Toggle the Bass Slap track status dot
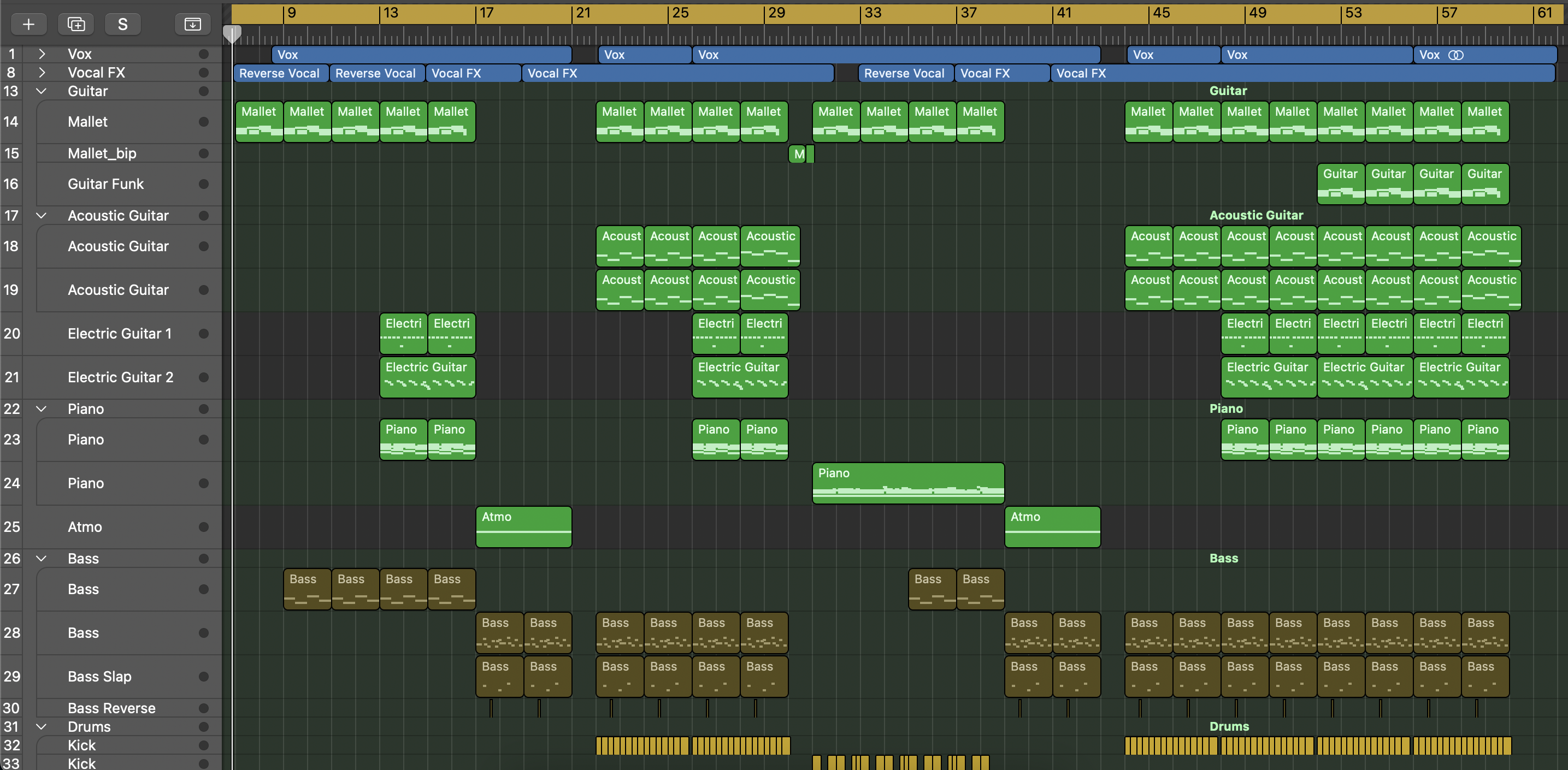 [x=203, y=676]
